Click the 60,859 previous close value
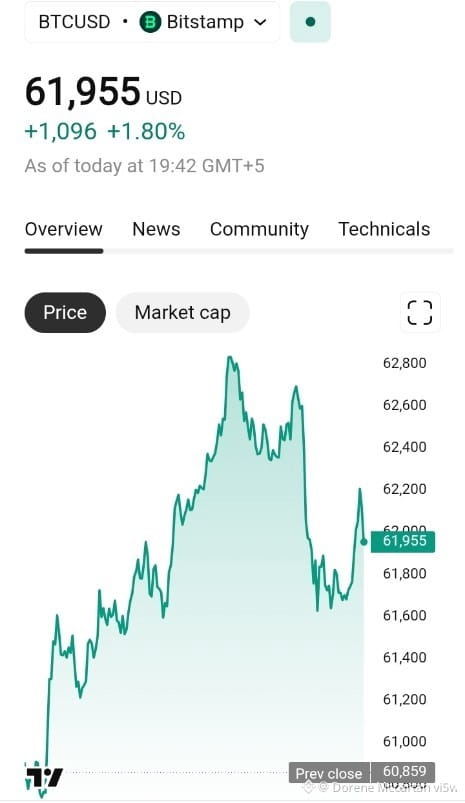465x803 pixels. (x=404, y=771)
